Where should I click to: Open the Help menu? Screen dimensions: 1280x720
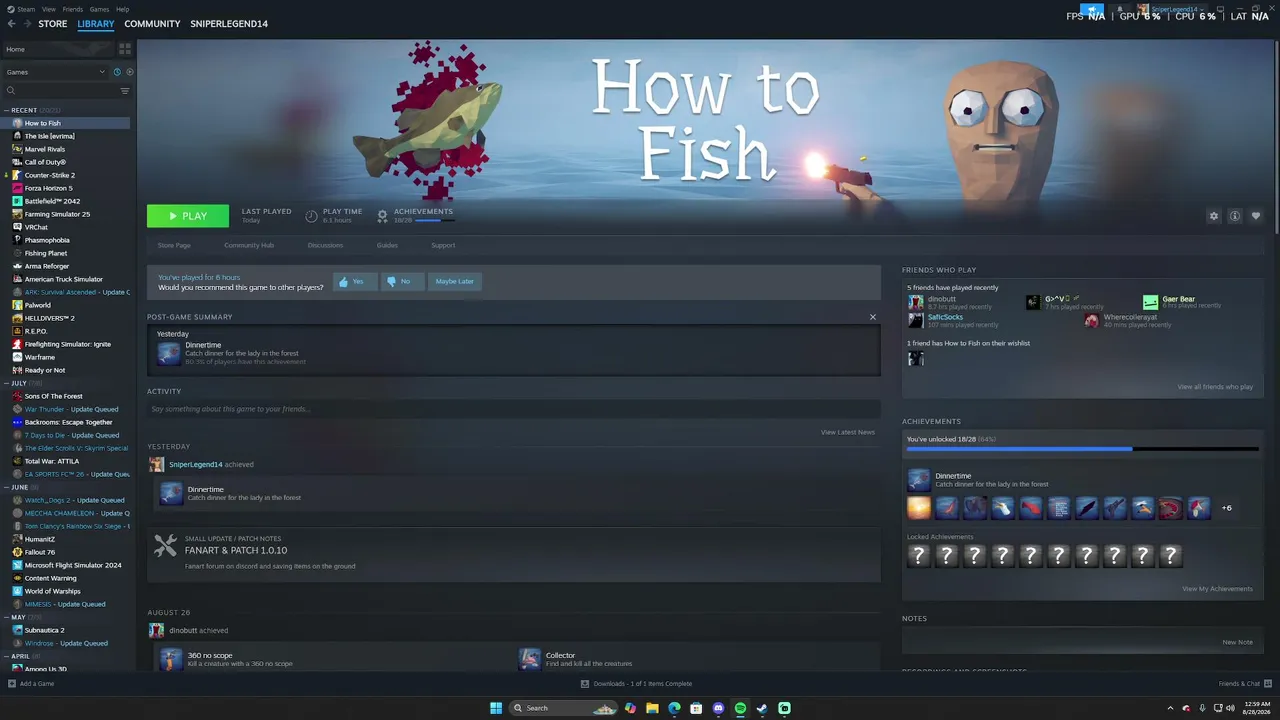click(x=122, y=9)
